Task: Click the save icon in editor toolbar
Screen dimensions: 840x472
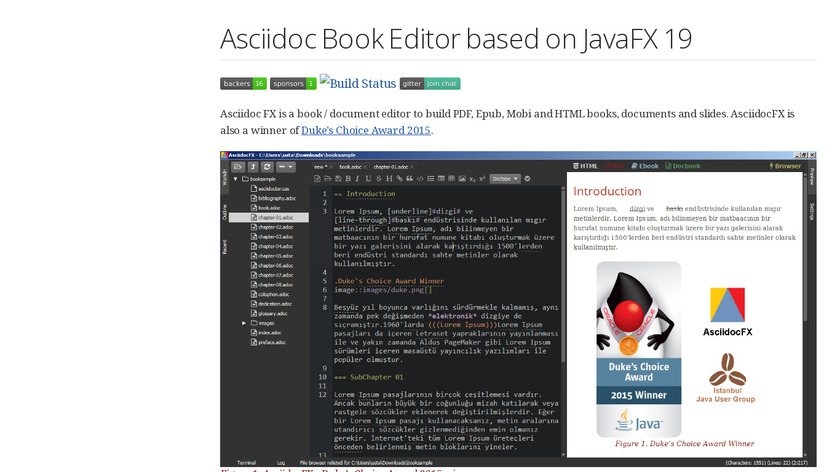Action: [x=338, y=179]
